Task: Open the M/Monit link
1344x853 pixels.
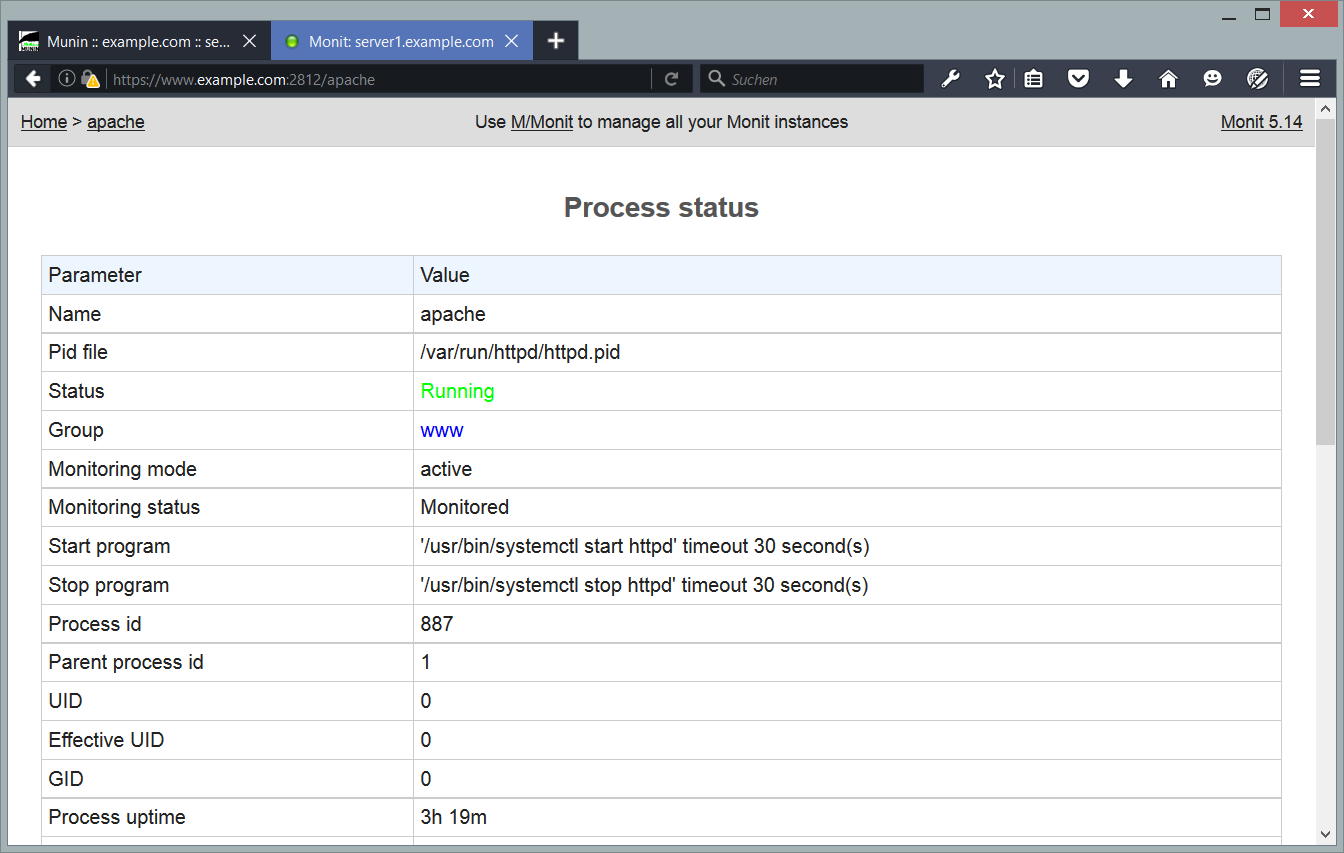Action: point(542,122)
